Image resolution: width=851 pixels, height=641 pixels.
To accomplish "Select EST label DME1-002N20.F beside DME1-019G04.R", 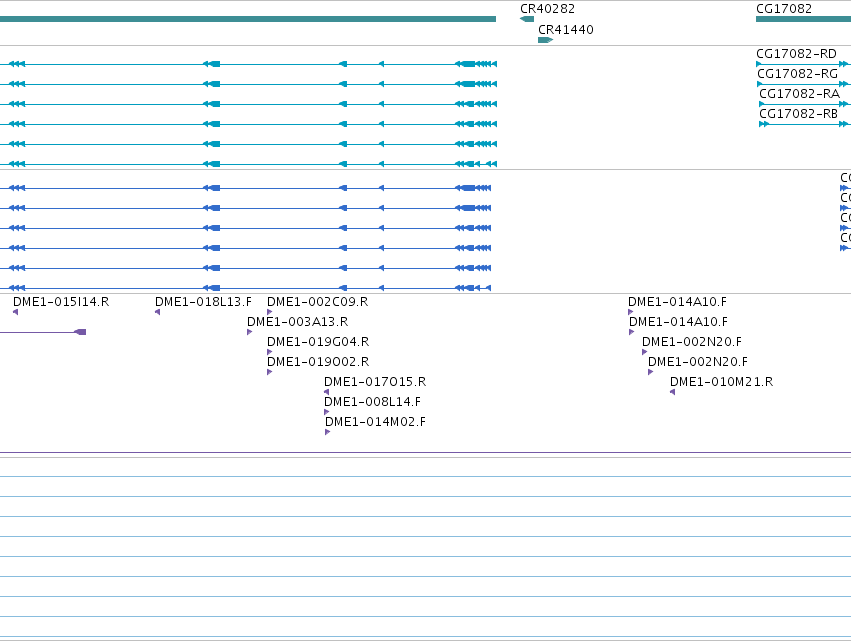I will (x=691, y=342).
